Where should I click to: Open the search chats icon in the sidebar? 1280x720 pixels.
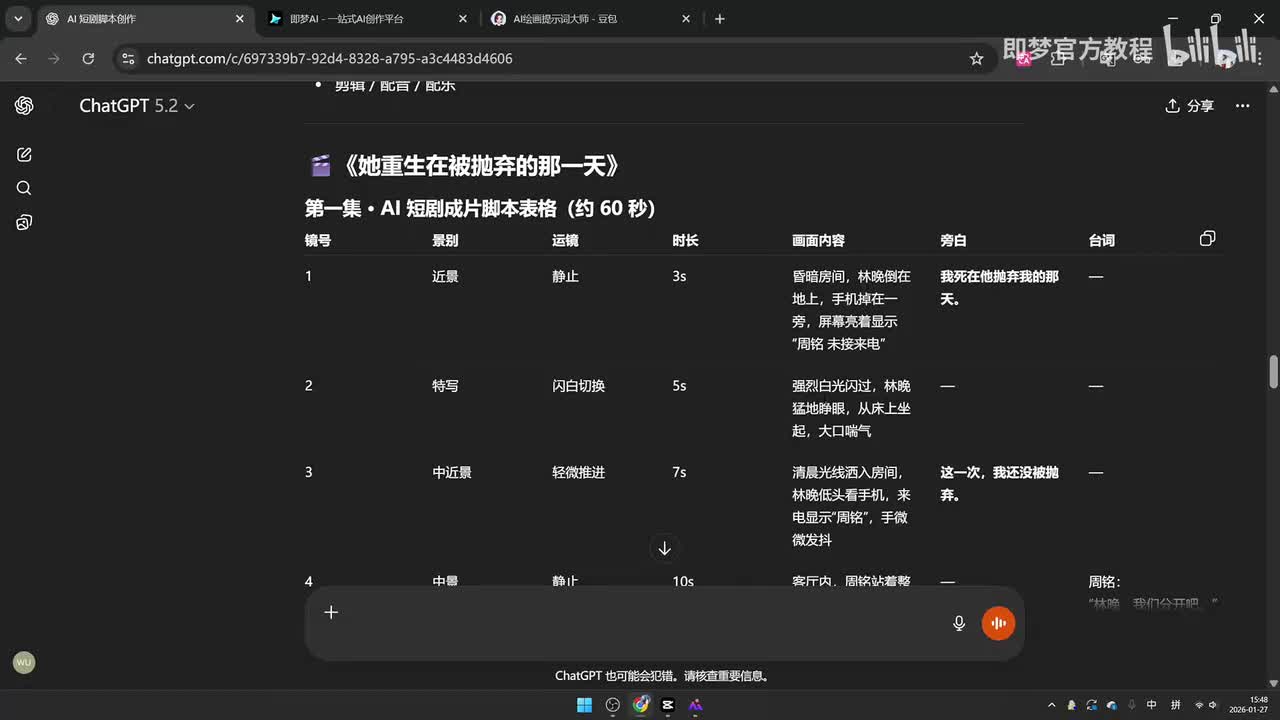pos(24,188)
